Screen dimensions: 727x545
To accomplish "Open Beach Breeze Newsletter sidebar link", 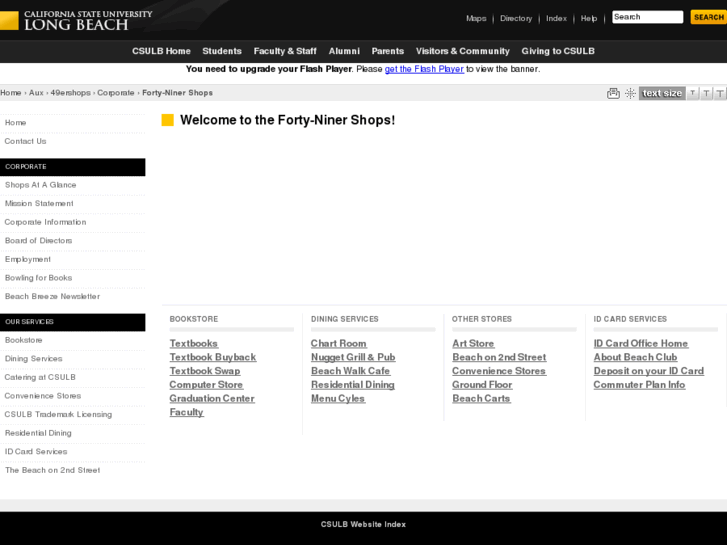I will tap(52, 296).
